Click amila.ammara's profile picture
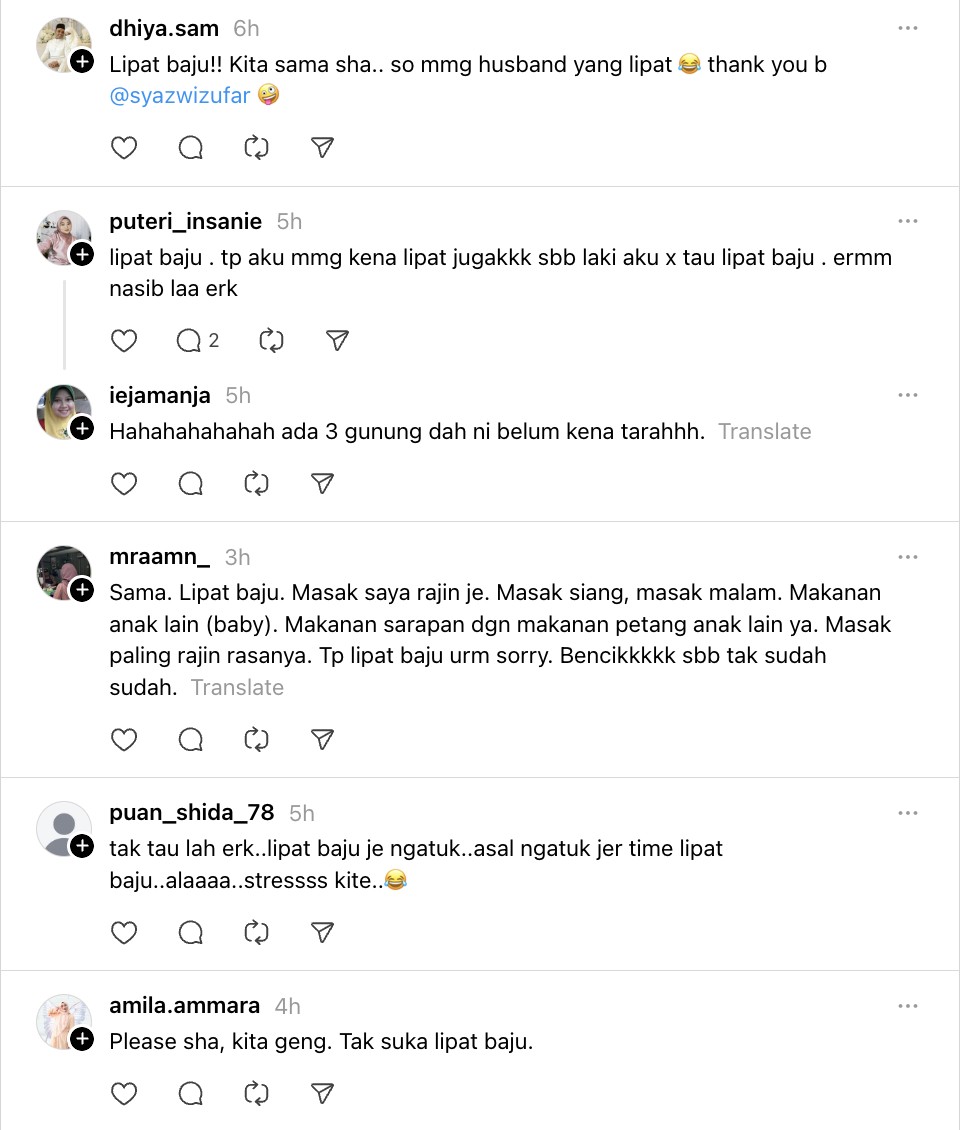 point(62,1020)
